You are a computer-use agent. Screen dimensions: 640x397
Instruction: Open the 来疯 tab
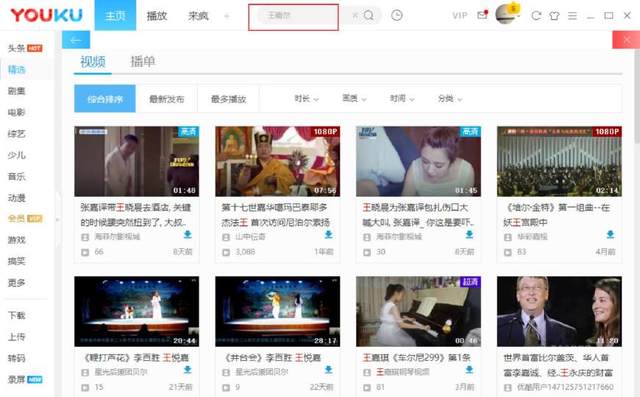pyautogui.click(x=198, y=16)
